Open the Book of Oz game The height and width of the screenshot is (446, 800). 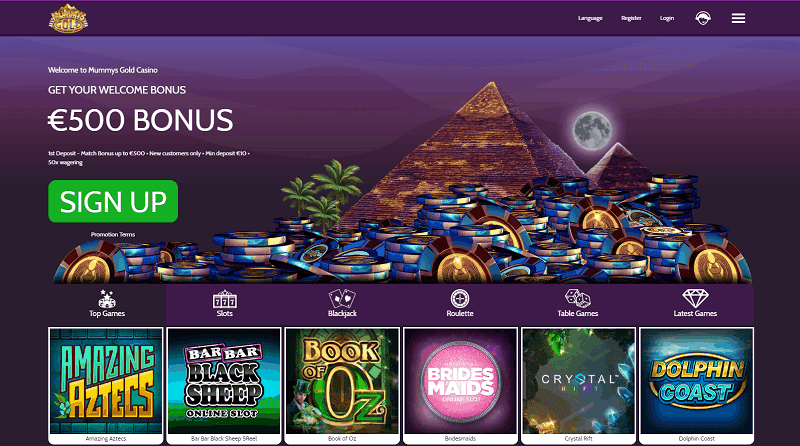(x=342, y=385)
